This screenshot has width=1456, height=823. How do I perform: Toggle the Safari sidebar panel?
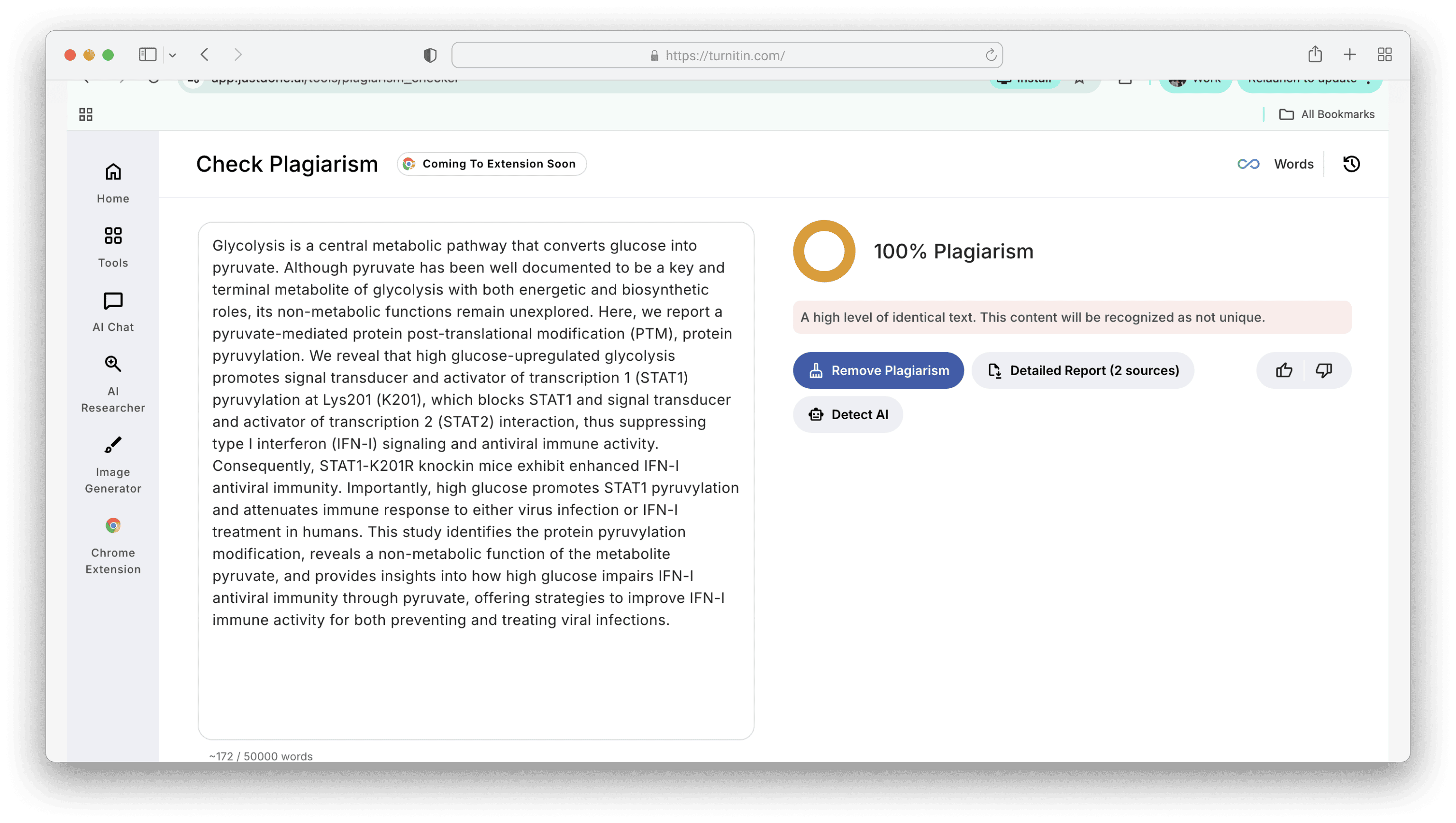click(147, 55)
